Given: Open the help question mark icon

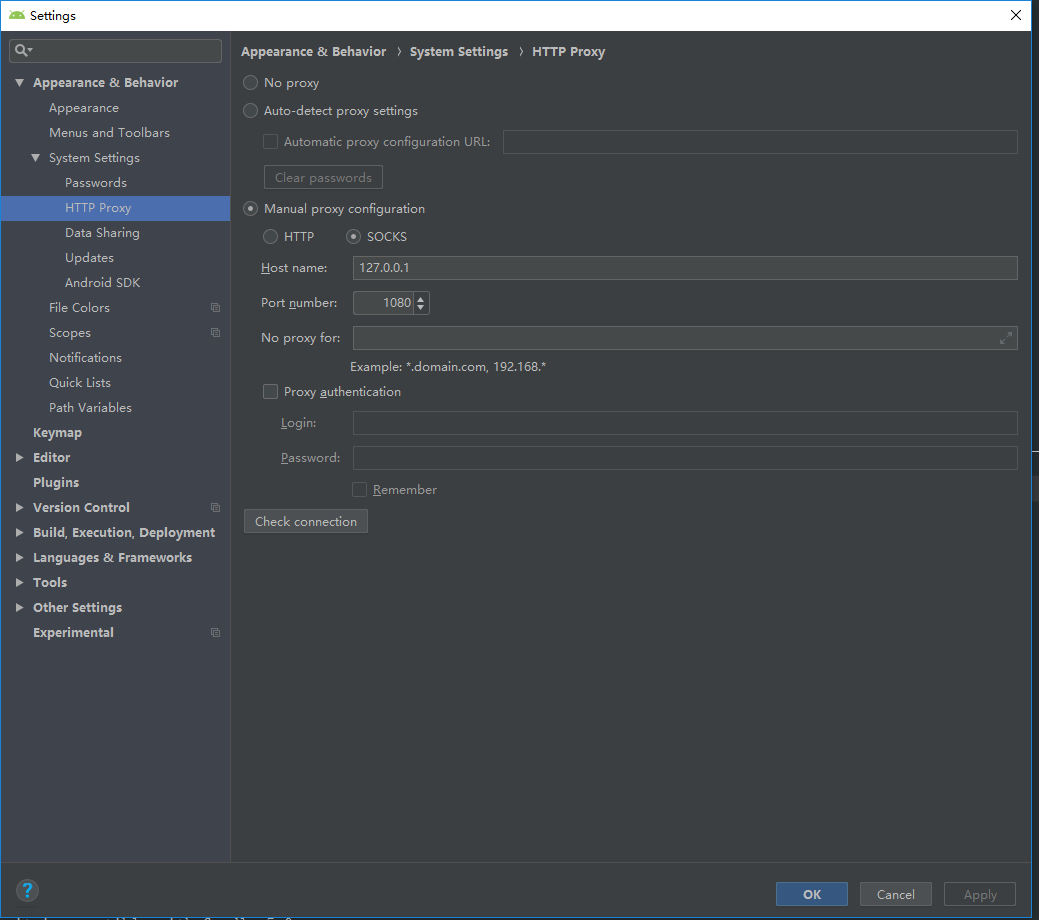Looking at the screenshot, I should pyautogui.click(x=27, y=890).
